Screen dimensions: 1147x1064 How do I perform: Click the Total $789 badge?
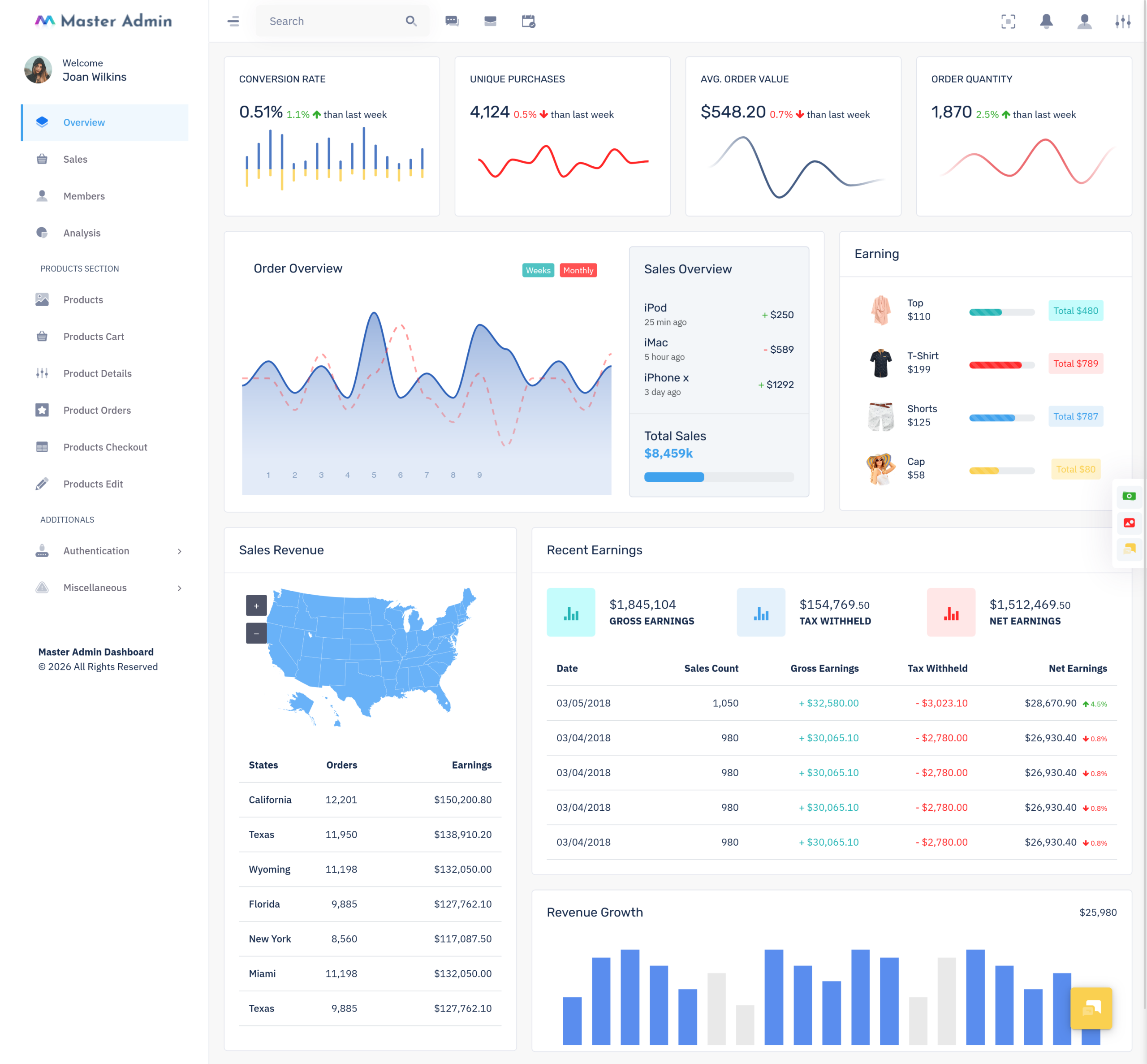[1075, 363]
